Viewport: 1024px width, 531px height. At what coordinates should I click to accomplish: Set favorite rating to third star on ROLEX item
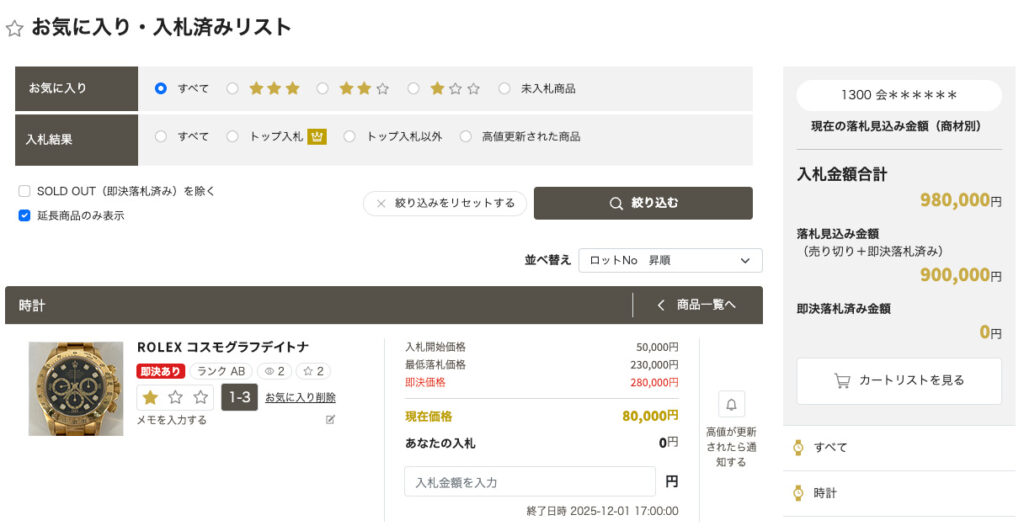[x=200, y=397]
